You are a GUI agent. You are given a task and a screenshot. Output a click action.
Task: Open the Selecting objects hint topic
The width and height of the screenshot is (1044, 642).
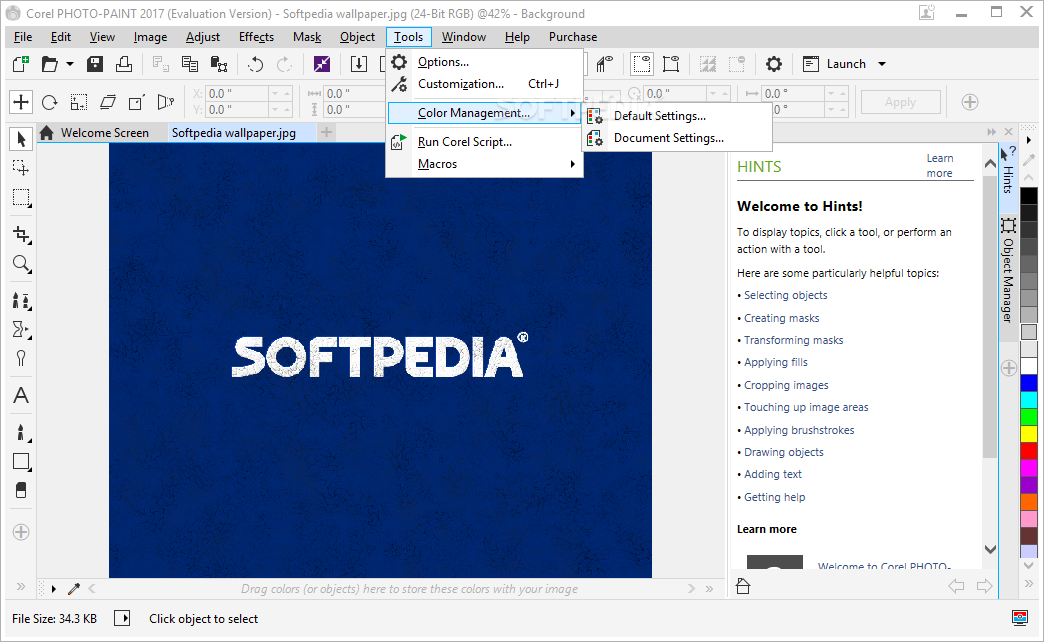786,295
